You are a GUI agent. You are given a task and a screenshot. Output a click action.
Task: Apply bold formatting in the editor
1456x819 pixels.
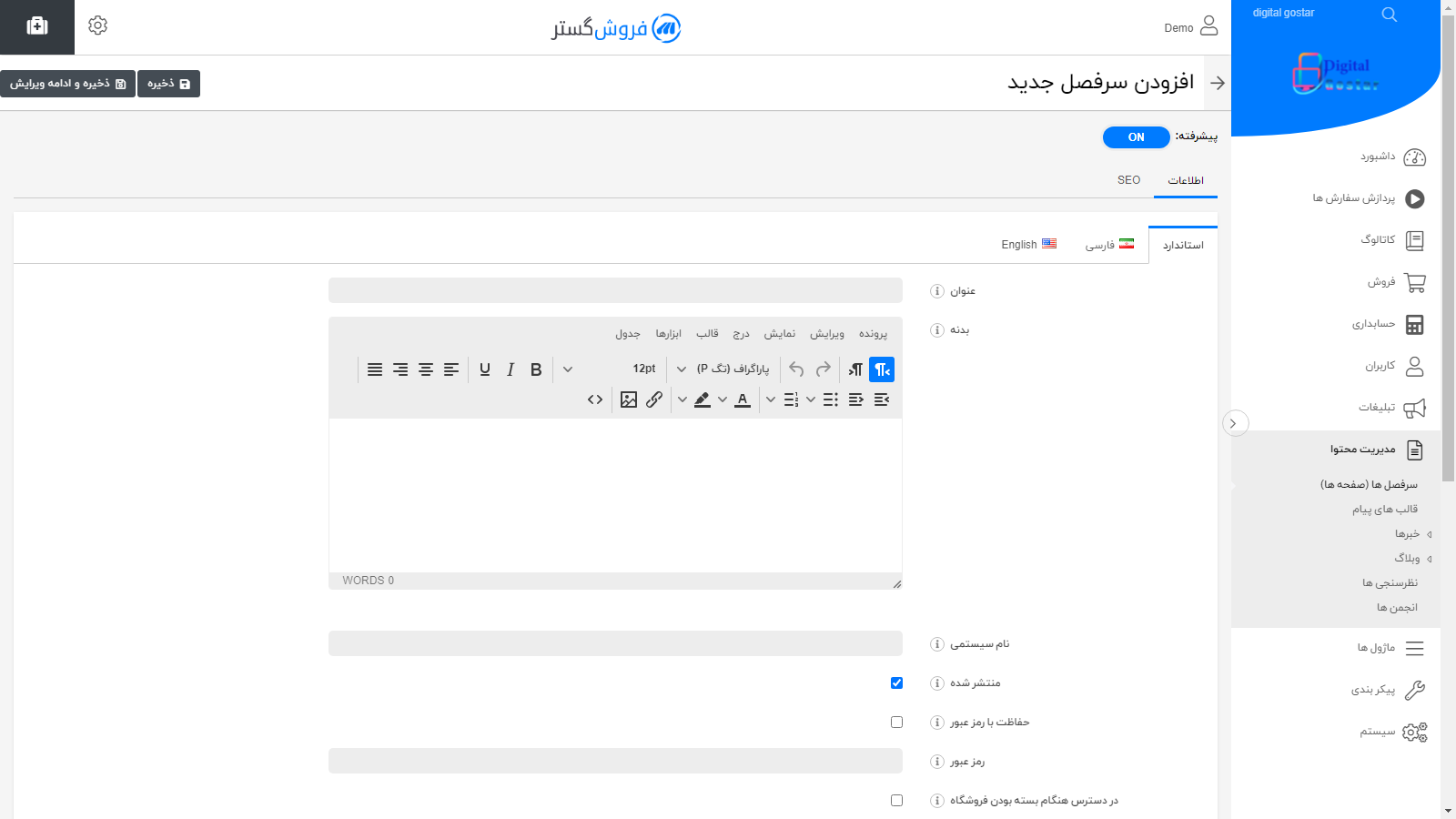coord(535,369)
